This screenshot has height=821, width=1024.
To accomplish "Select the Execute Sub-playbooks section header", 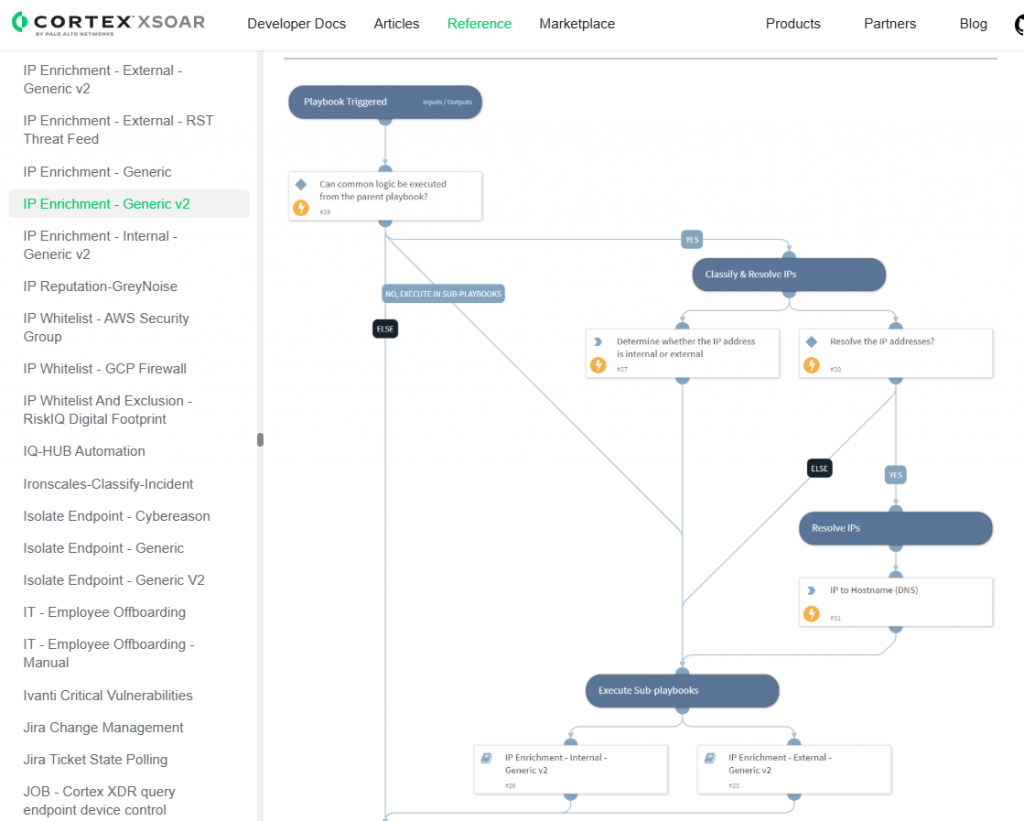I will click(682, 690).
